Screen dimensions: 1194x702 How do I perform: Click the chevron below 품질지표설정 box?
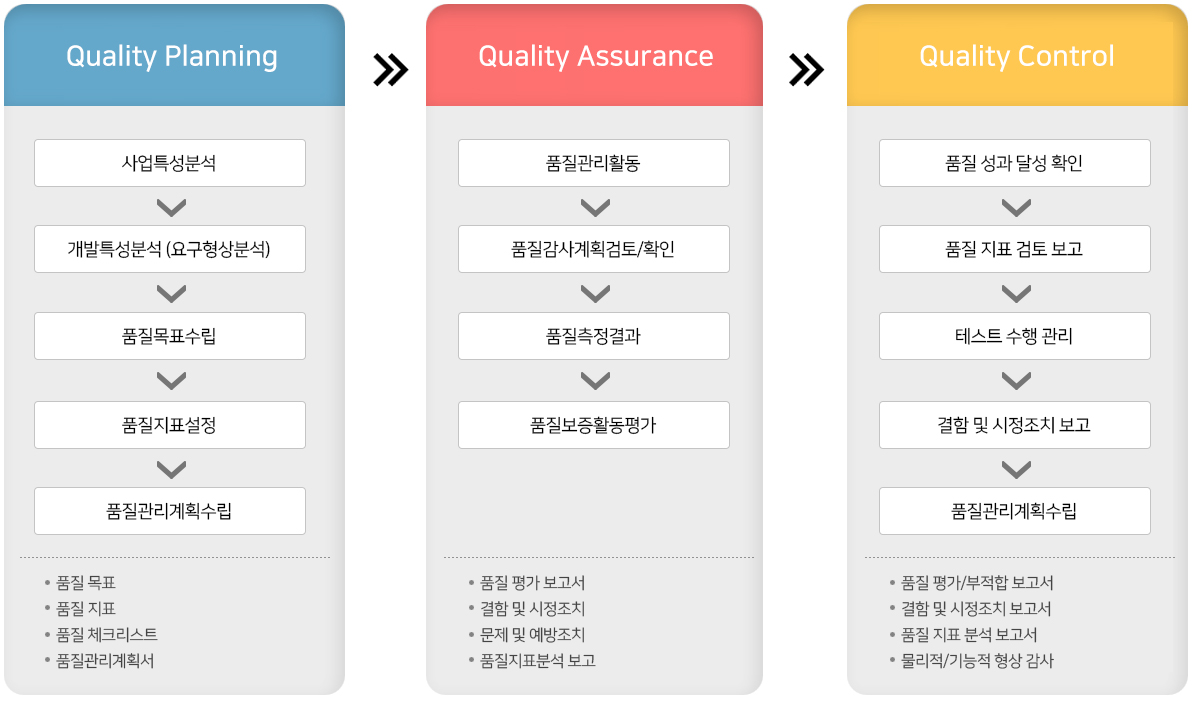pos(171,469)
